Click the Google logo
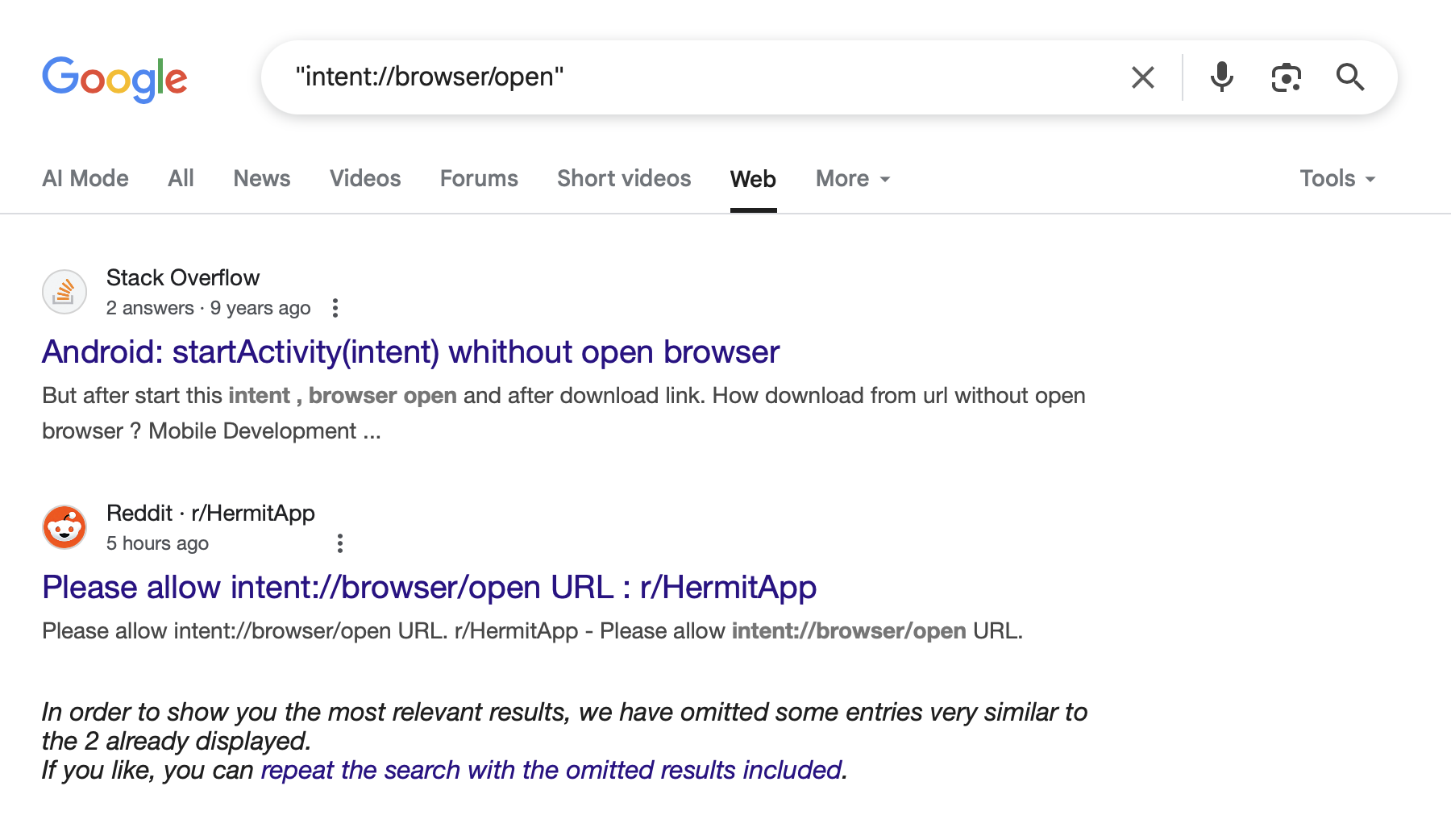Viewport: 1451px width, 840px height. (x=114, y=79)
